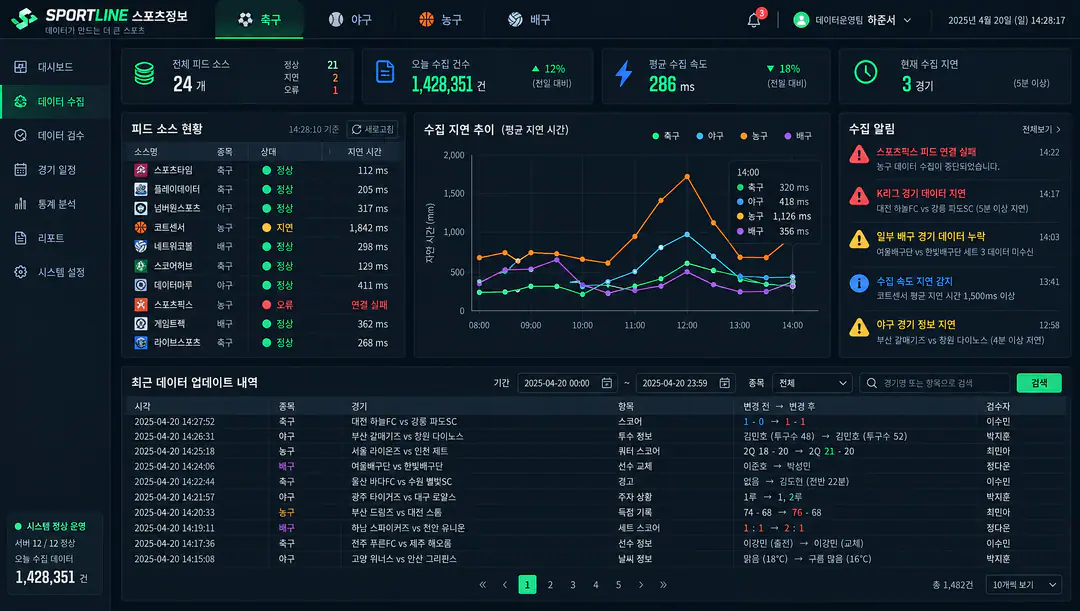This screenshot has width=1080, height=611.
Task: Click the calendar icon in the end date field
Action: point(725,383)
